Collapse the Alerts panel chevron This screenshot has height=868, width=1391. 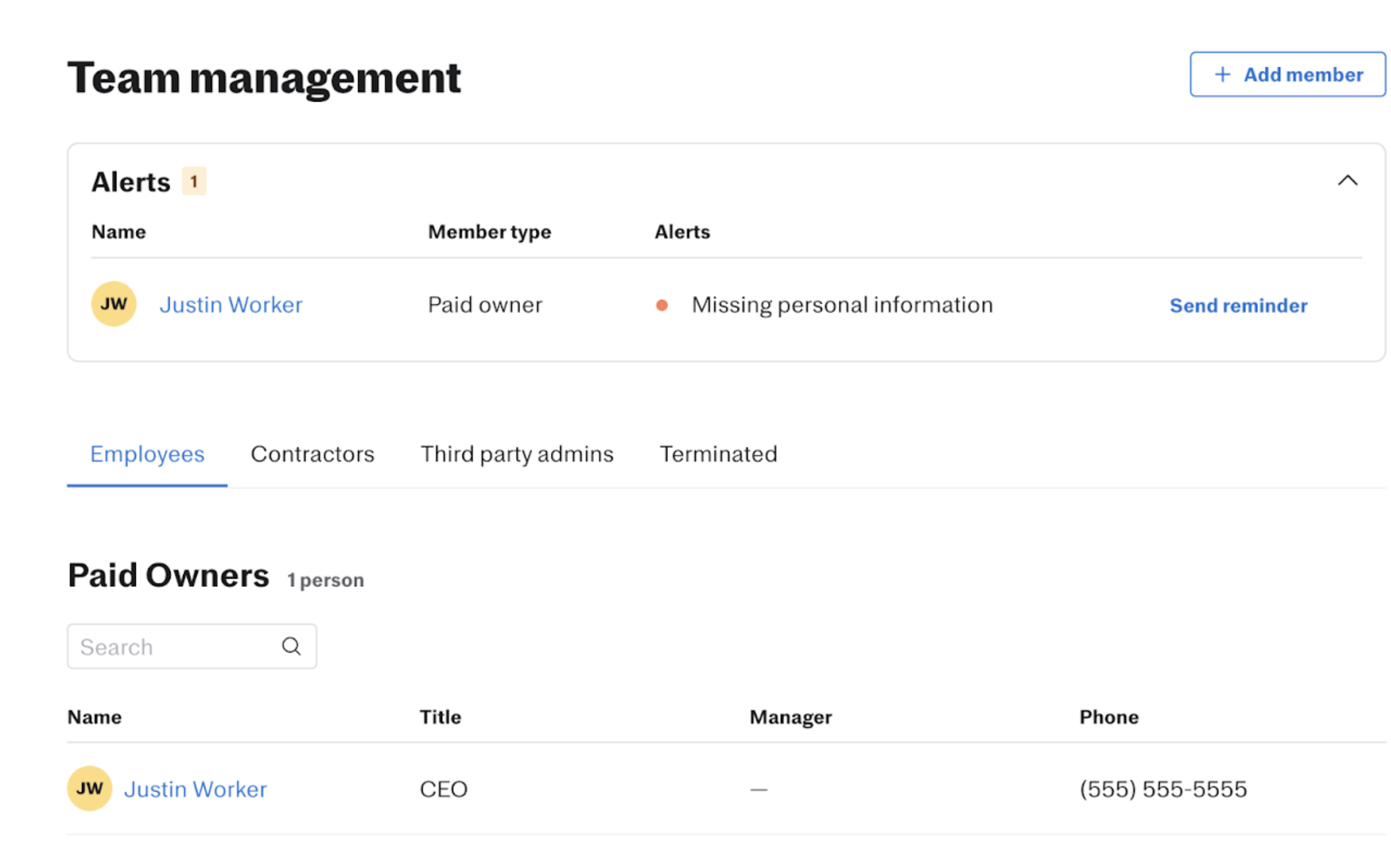tap(1347, 181)
